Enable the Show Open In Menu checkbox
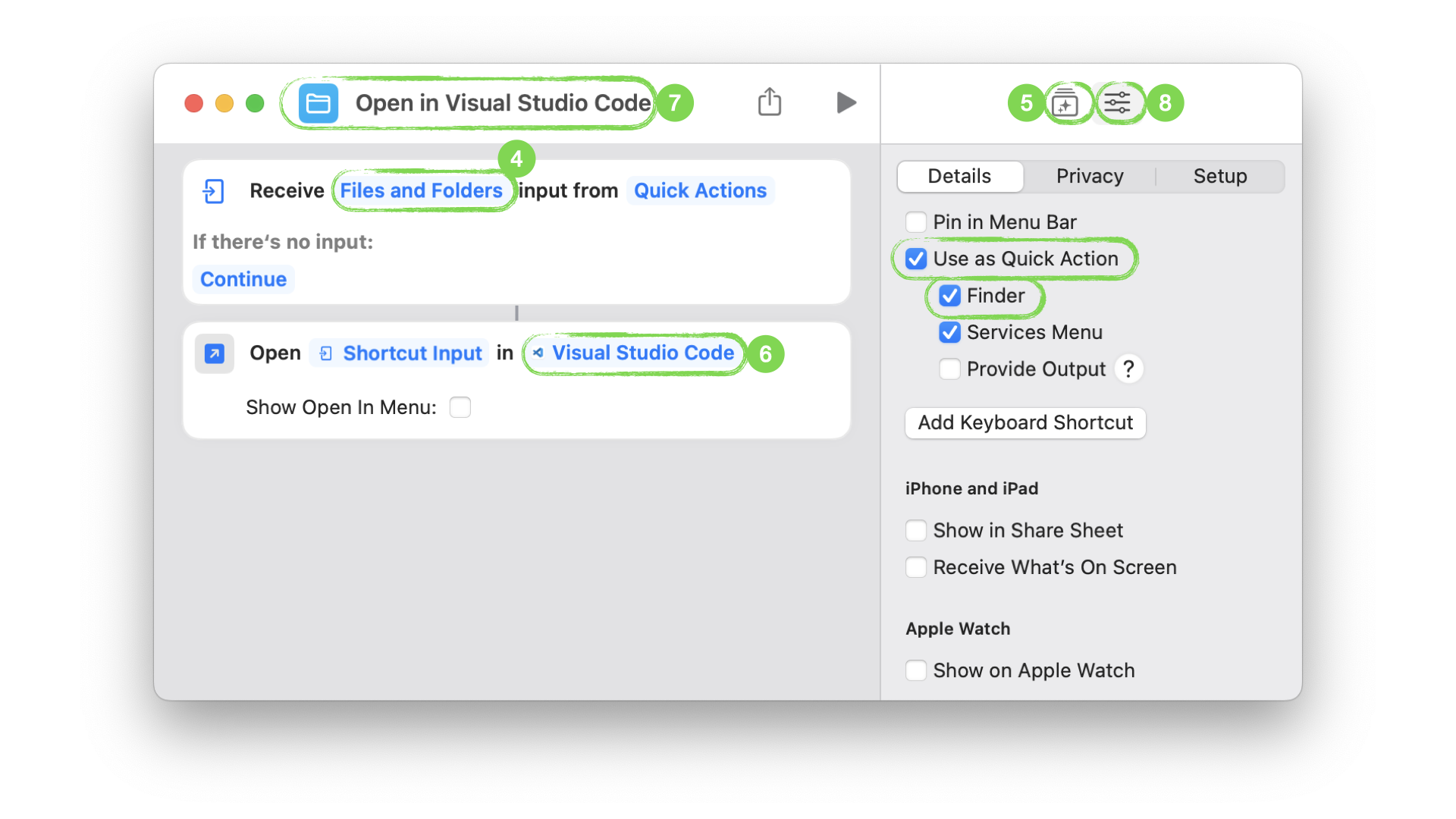Screen dimensions: 1456x819 pos(460,407)
